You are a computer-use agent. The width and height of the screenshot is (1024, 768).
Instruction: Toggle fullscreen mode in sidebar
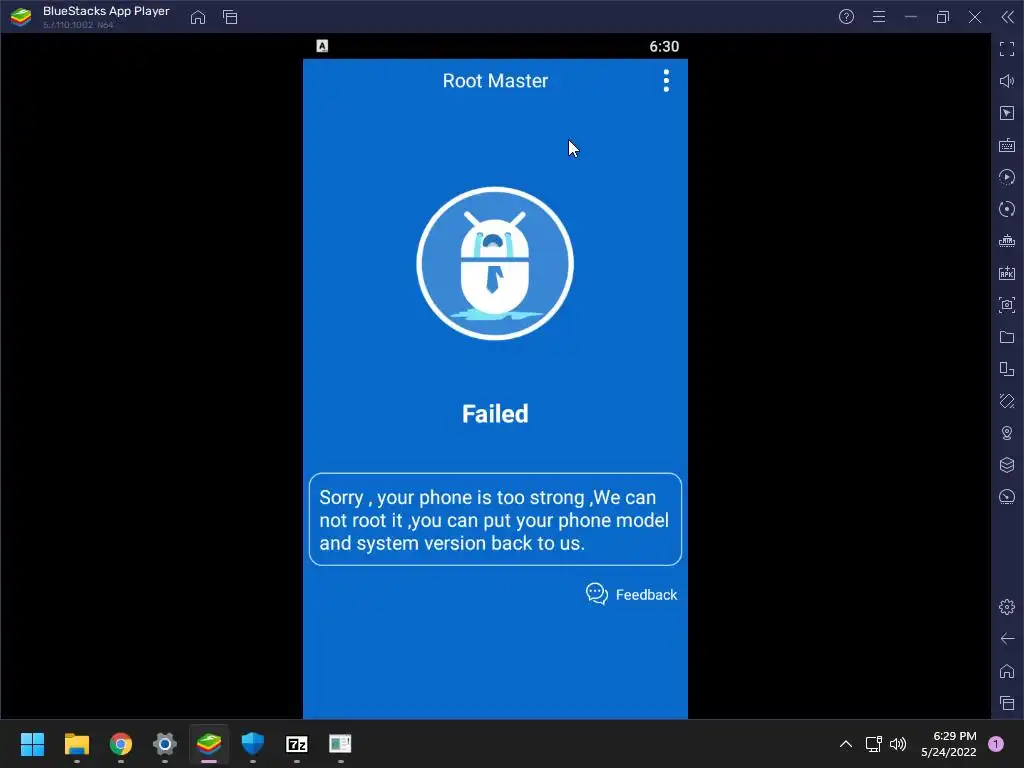tap(1007, 49)
